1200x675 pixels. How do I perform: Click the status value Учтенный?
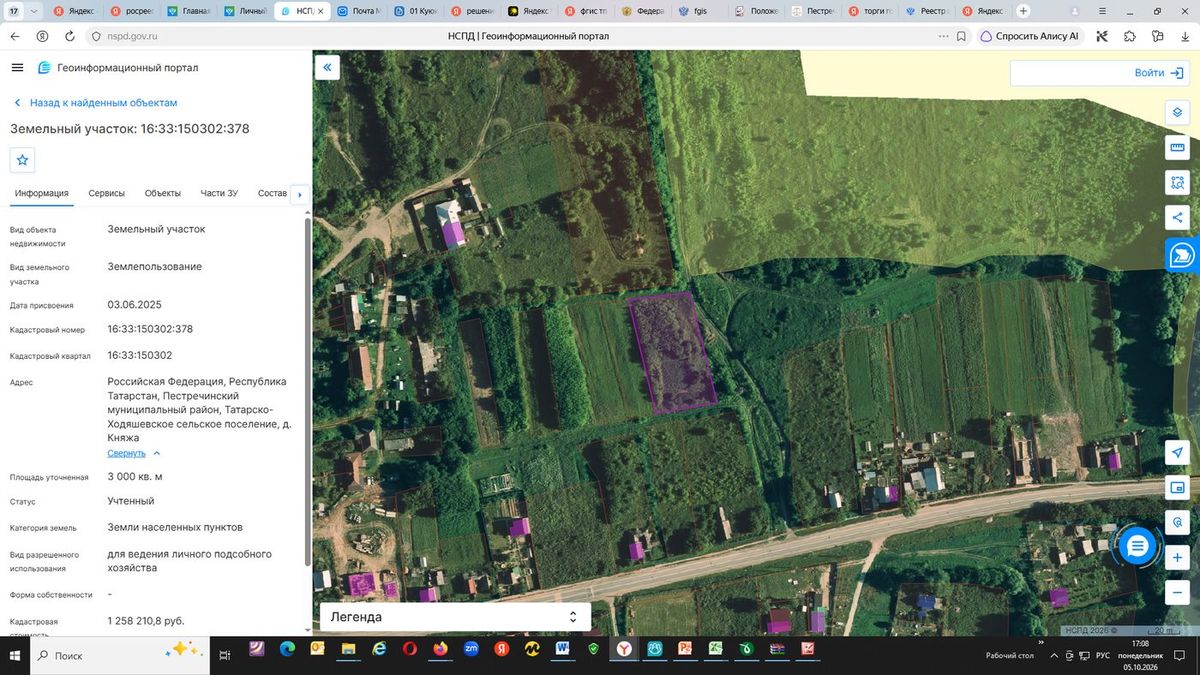(131, 501)
